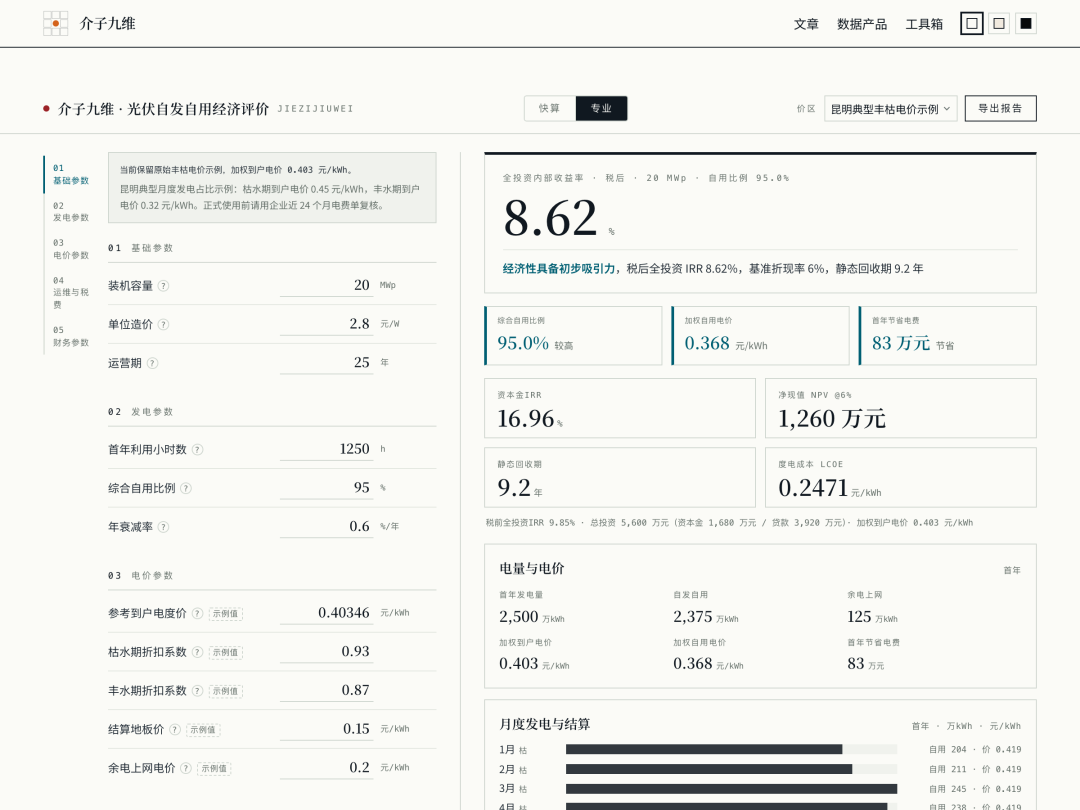
Task: Open 工具箱 in top navigation
Action: pyautogui.click(x=924, y=24)
